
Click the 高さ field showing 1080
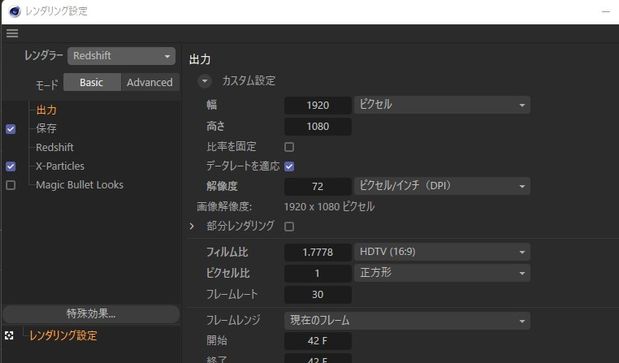[318, 127]
